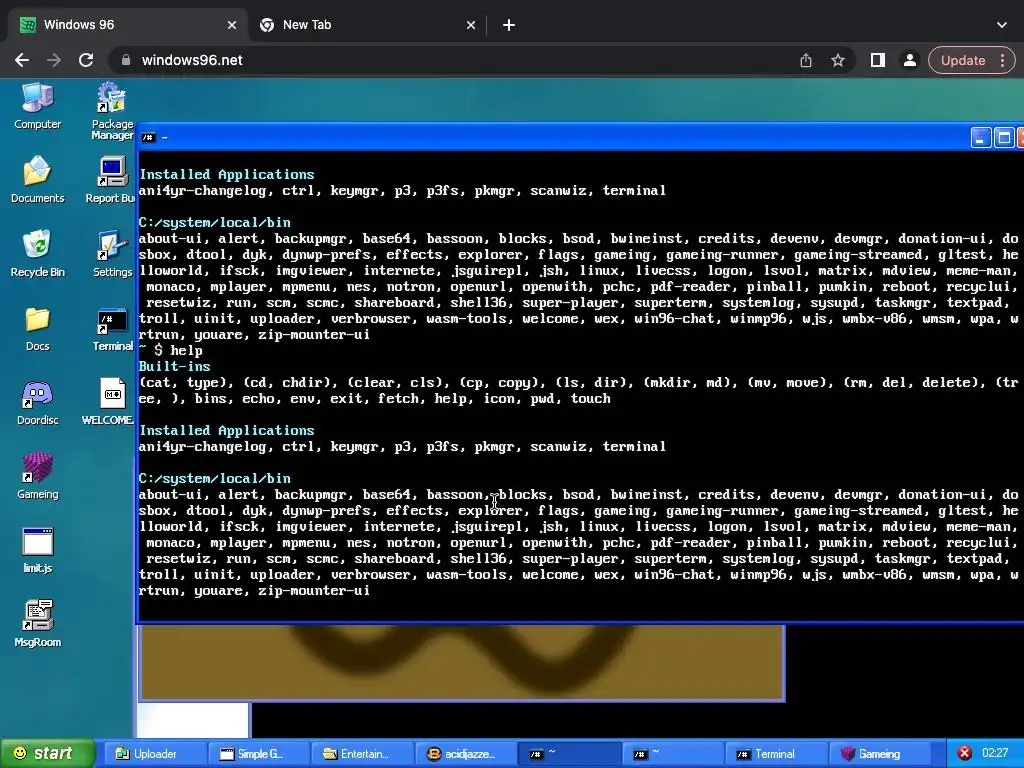Open the WELCOME markdown file icon

tap(110, 403)
